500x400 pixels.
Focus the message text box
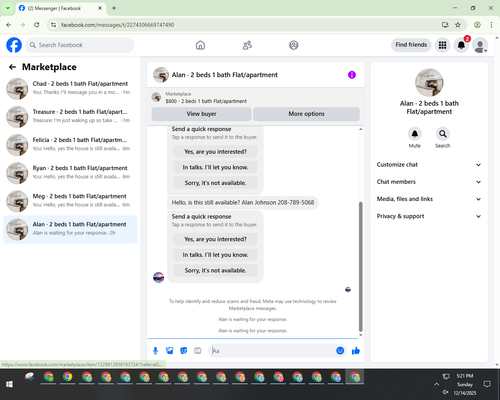click(273, 351)
